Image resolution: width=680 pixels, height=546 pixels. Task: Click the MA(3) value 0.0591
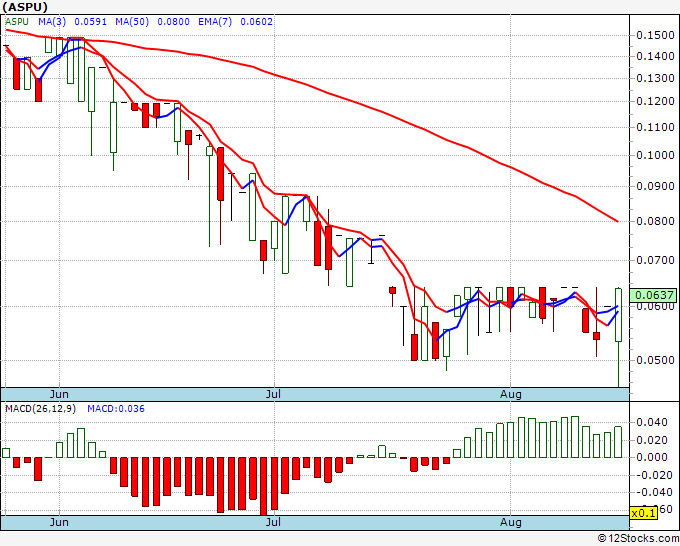(x=90, y=22)
